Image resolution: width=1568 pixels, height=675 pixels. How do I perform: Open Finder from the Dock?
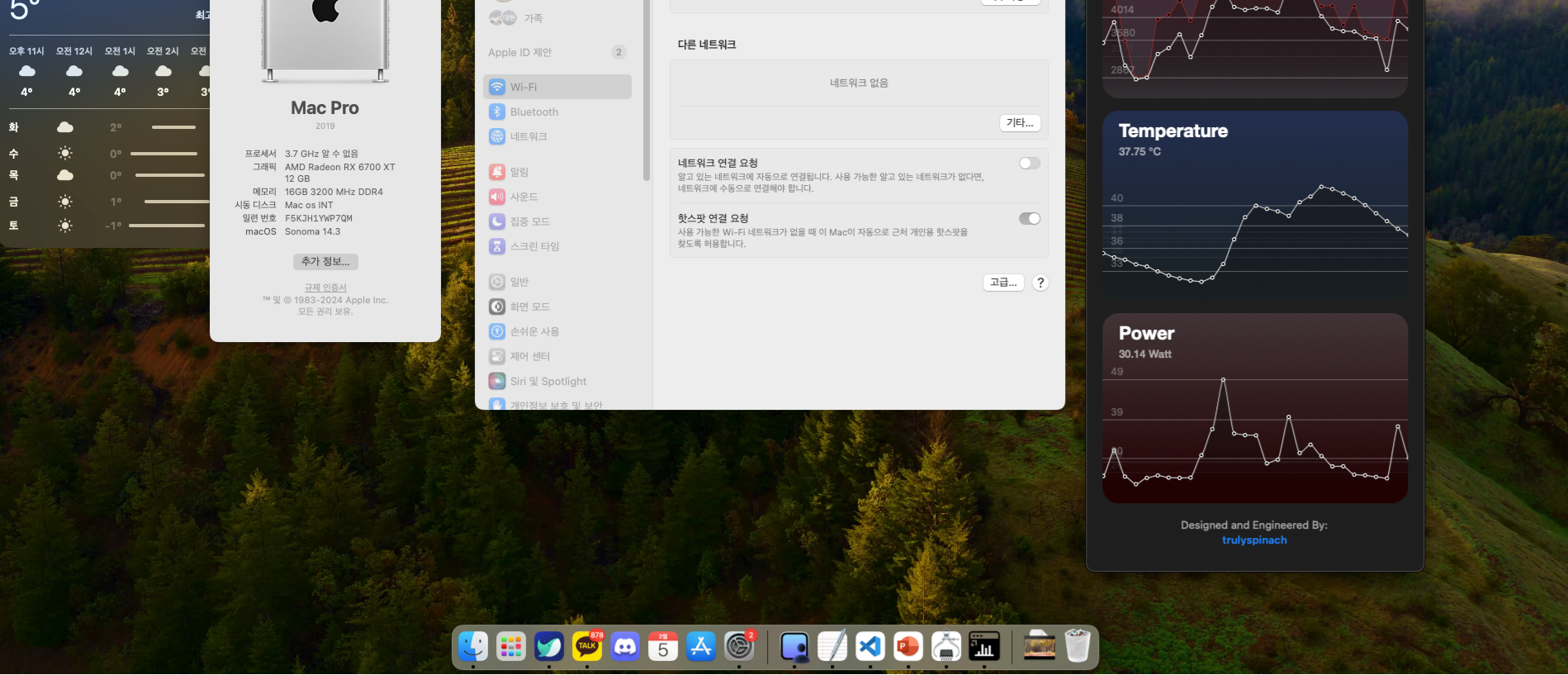point(473,646)
